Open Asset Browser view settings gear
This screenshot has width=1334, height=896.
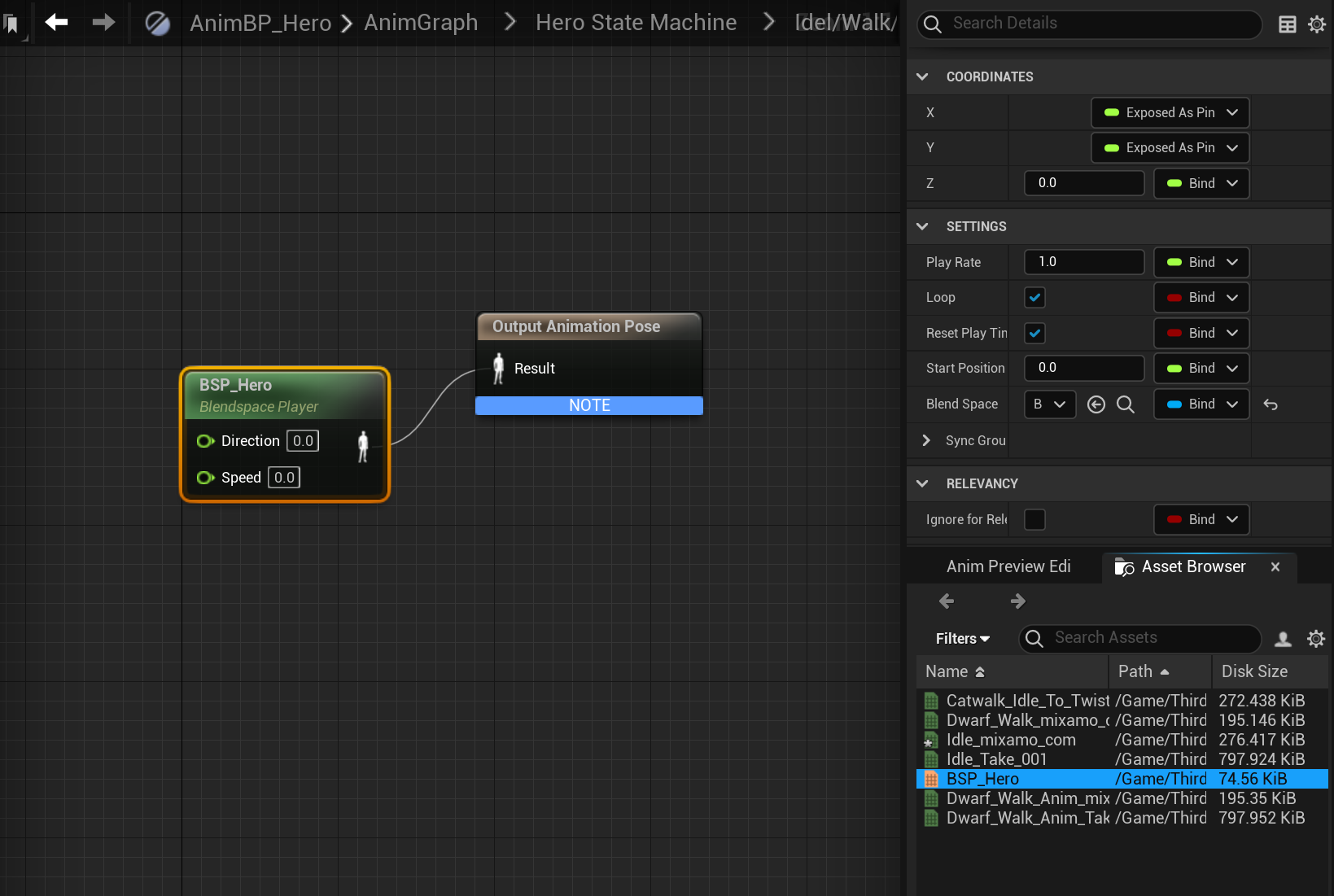click(x=1315, y=639)
